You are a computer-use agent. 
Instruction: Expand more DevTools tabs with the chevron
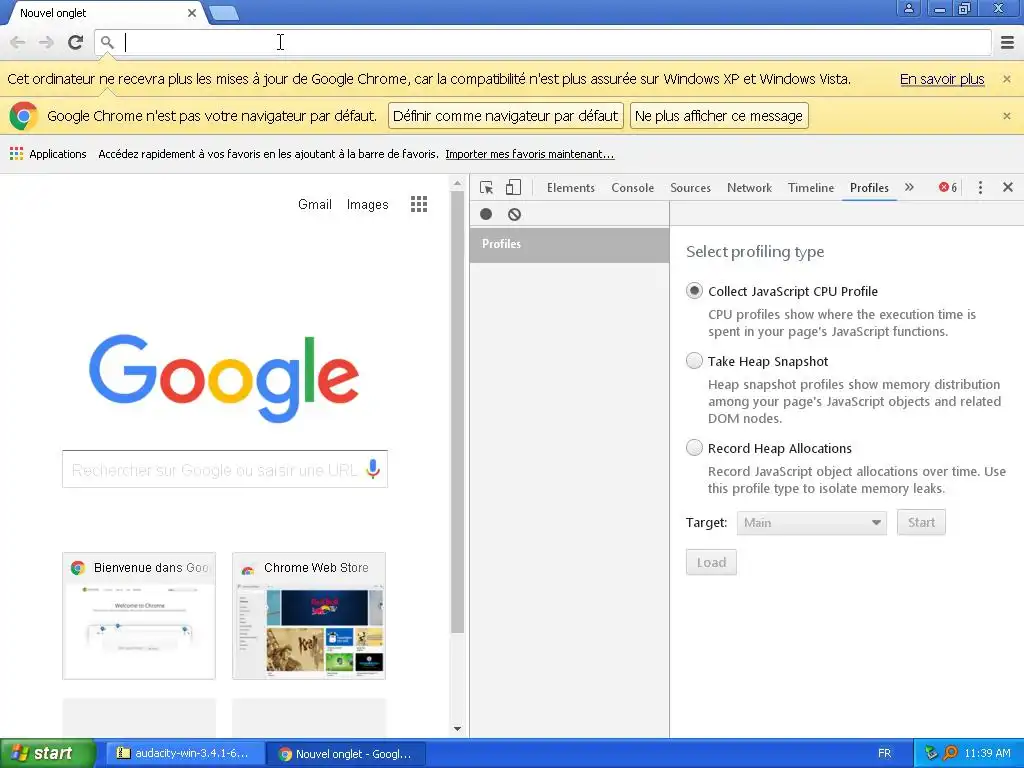[x=909, y=187]
